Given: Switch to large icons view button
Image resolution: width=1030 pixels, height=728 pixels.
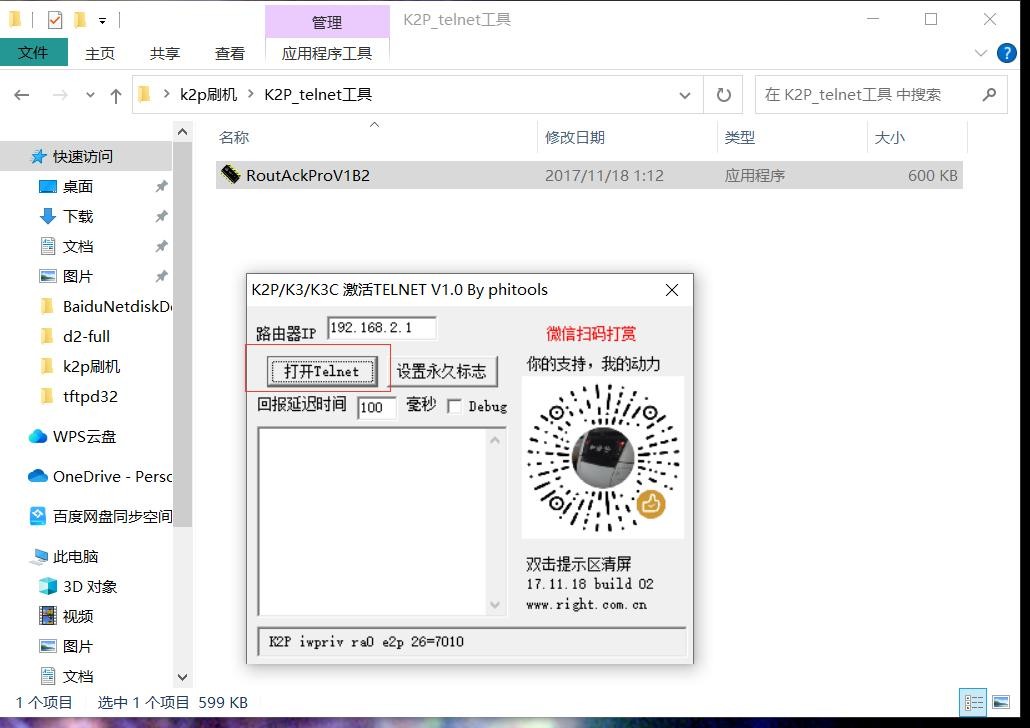Looking at the screenshot, I should (x=1000, y=702).
